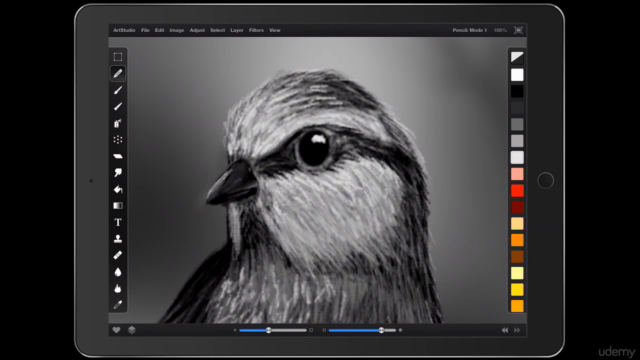640x360 pixels.
Task: Open the Filters menu
Action: 256,30
